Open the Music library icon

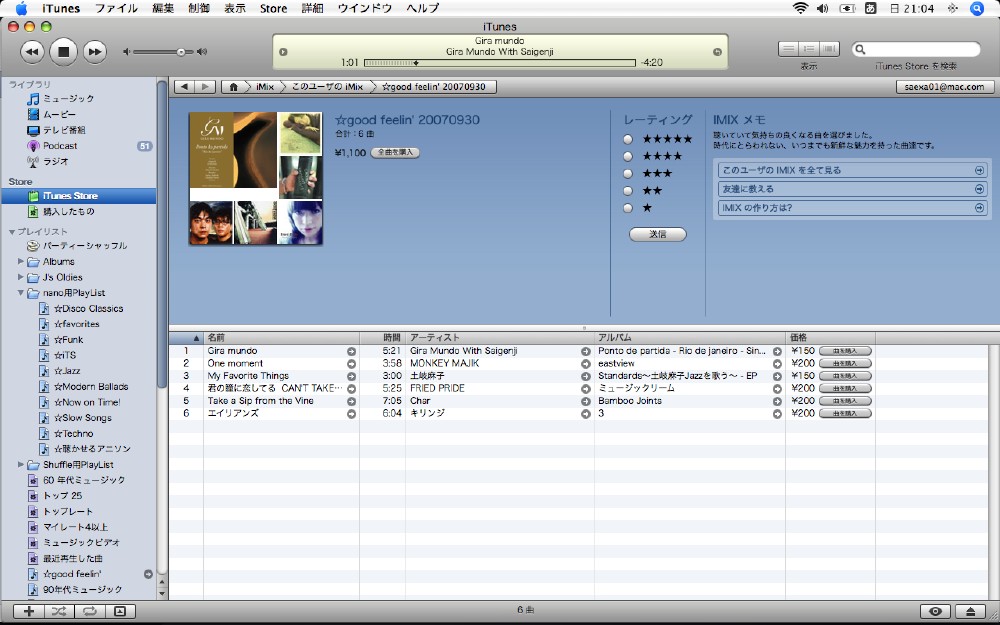coord(33,99)
